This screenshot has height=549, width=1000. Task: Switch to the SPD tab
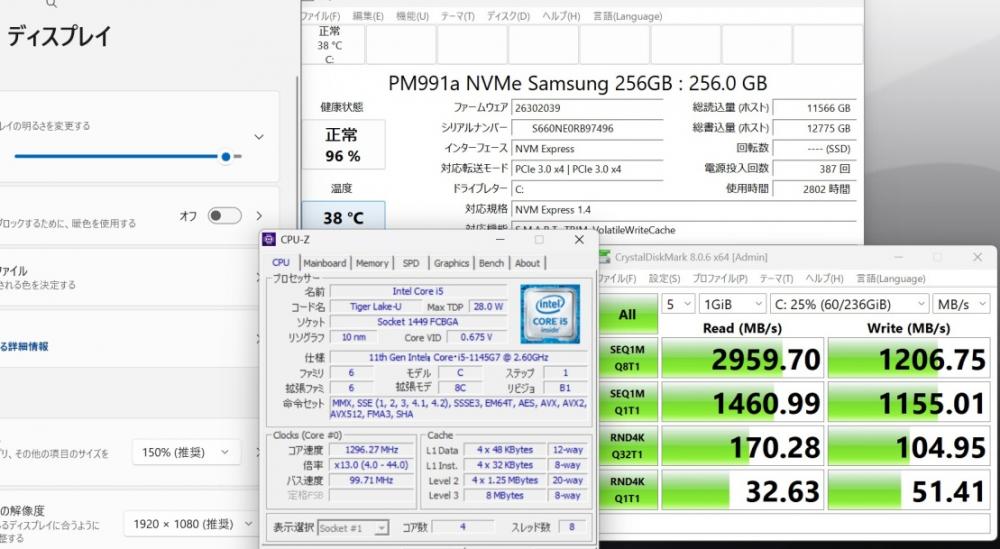(x=411, y=263)
